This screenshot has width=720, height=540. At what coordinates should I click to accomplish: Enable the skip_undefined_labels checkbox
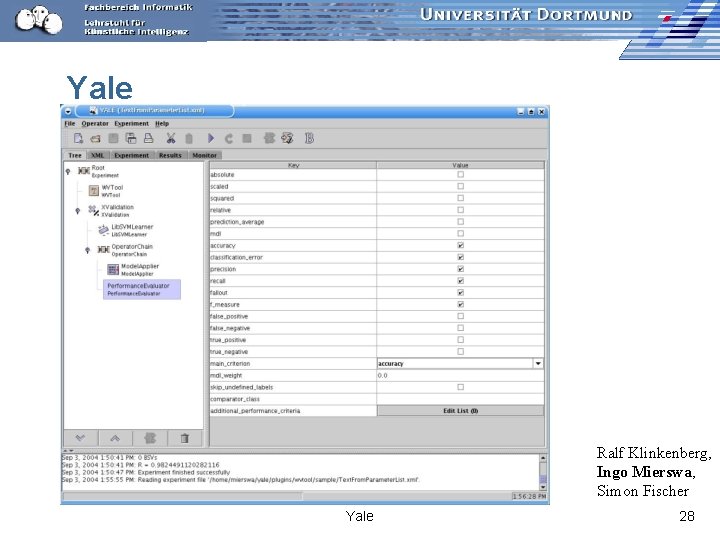click(x=461, y=387)
